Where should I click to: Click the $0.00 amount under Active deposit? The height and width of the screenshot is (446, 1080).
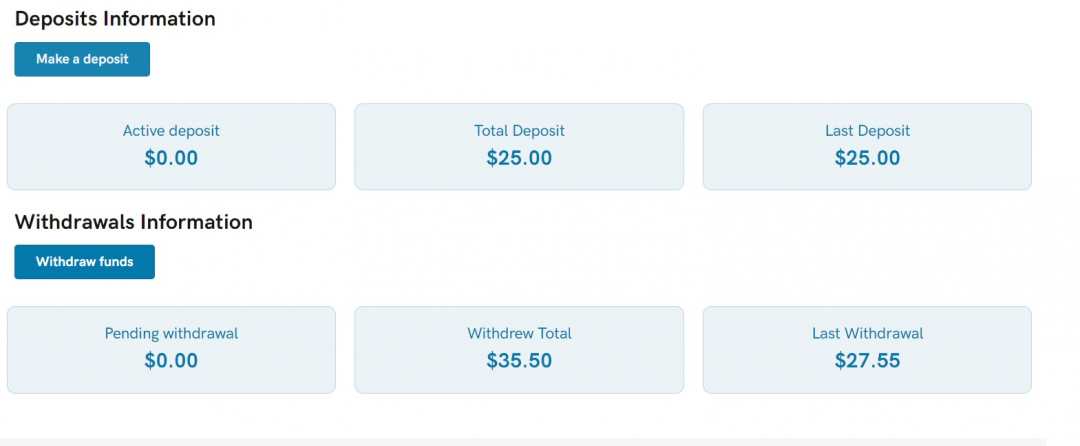[171, 158]
